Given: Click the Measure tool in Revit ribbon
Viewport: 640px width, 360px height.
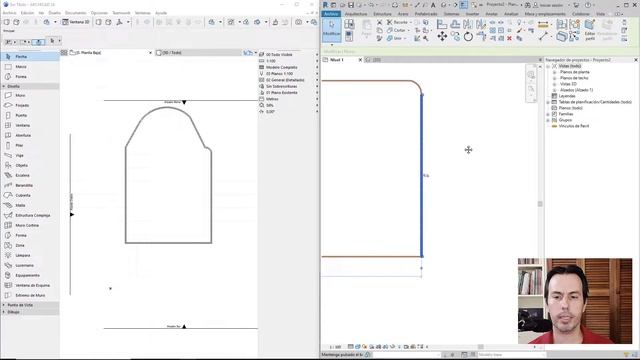Looking at the screenshot, I should (x=543, y=25).
